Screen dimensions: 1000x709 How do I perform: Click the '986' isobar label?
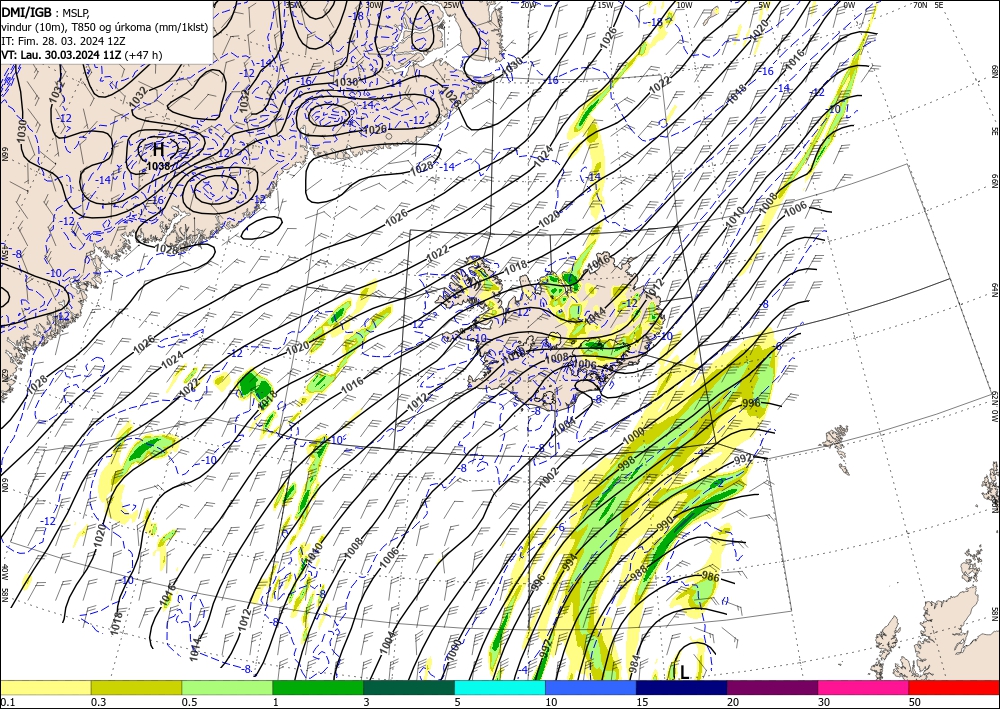(710, 577)
